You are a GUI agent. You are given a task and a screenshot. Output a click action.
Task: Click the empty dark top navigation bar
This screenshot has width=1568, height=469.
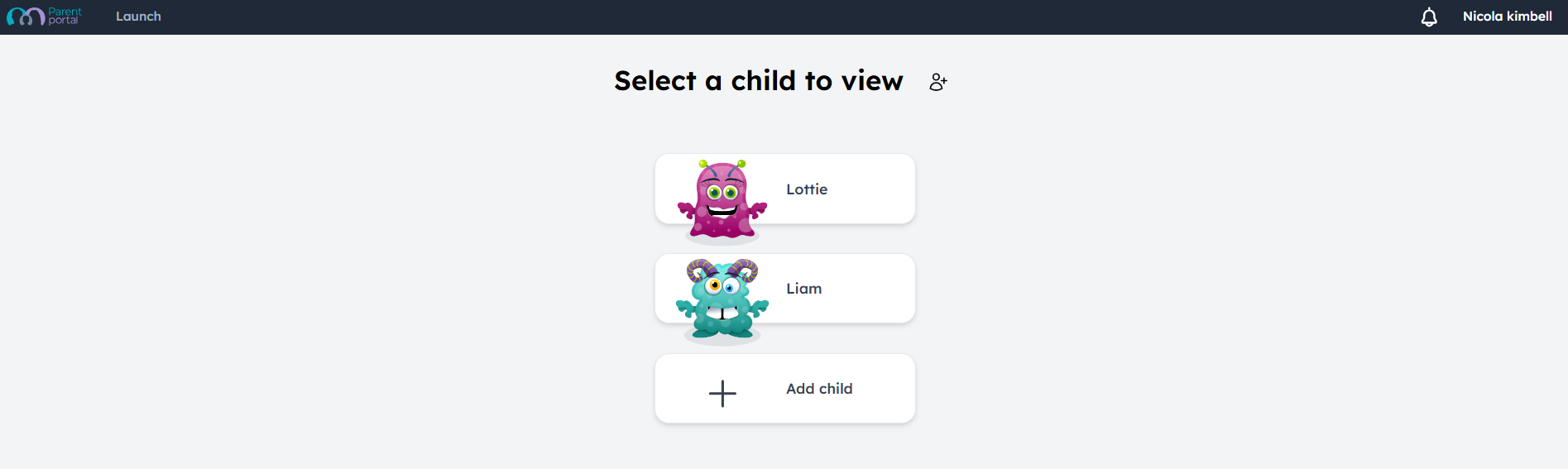coord(786,17)
